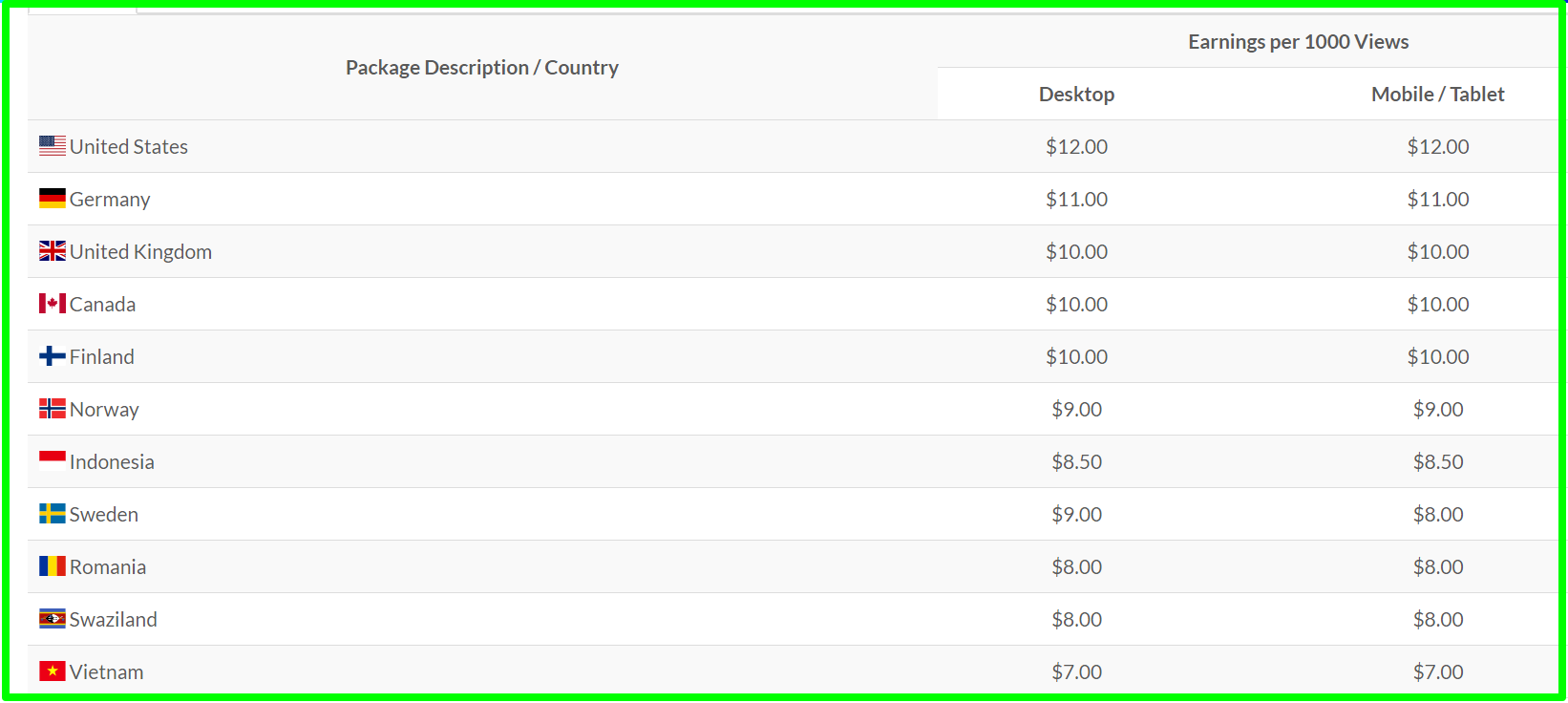Click the Package Description / Country header
The image size is (1568, 703).
(482, 68)
